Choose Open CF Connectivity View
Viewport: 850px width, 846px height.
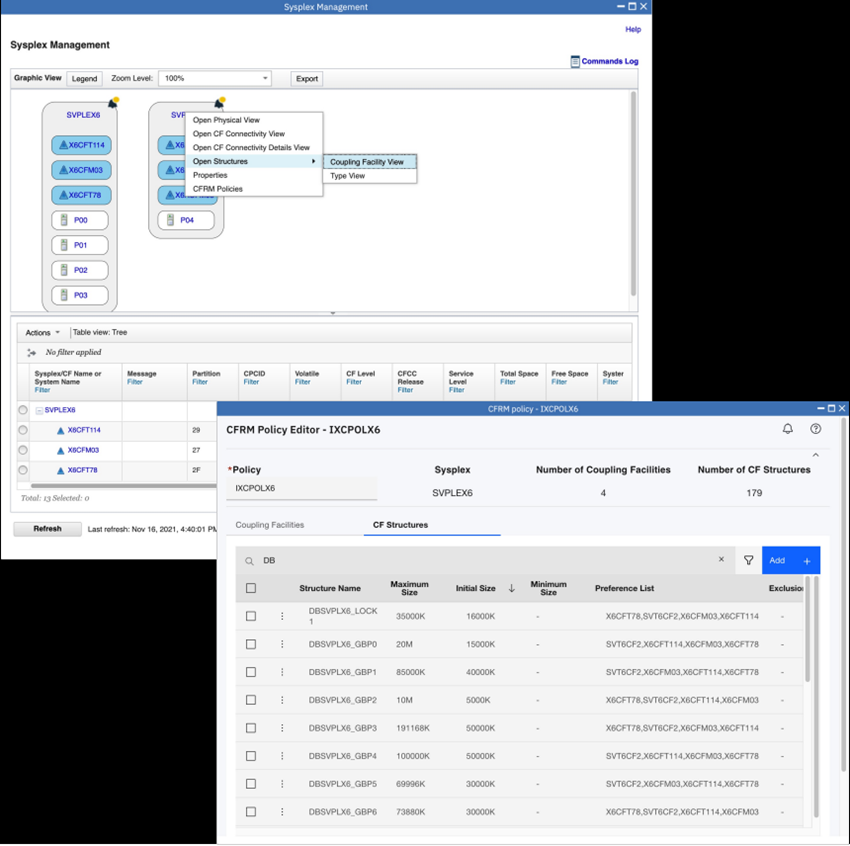[x=239, y=133]
